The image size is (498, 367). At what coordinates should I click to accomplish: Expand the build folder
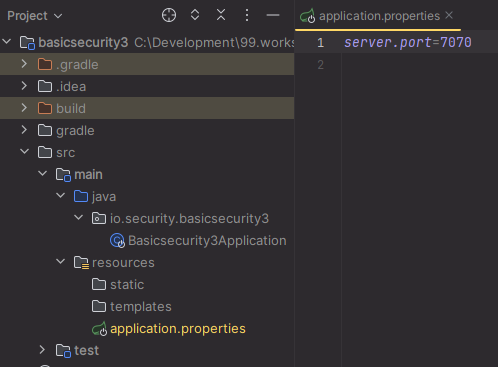[24, 108]
